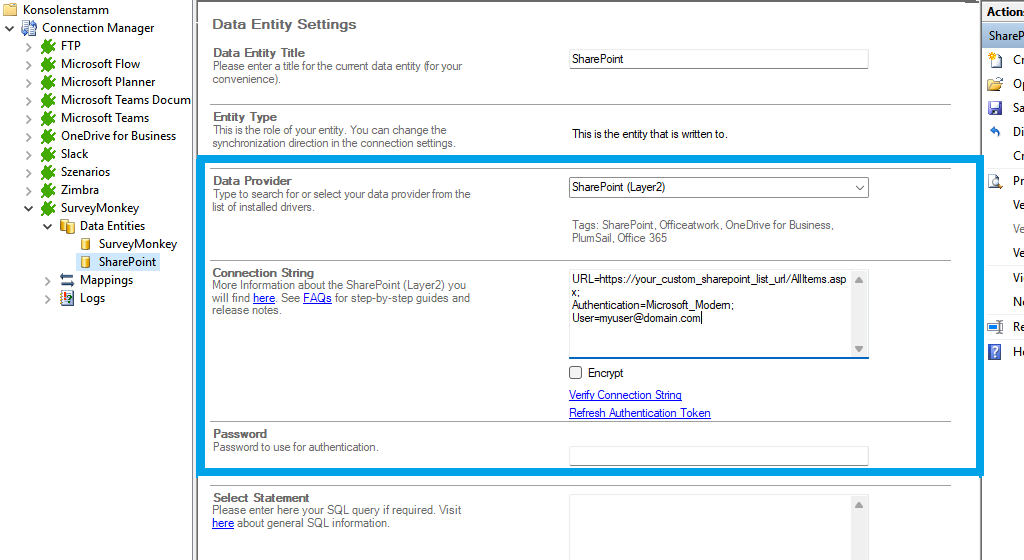Click the Zimbra connection icon
This screenshot has height=560, width=1024.
click(x=48, y=190)
